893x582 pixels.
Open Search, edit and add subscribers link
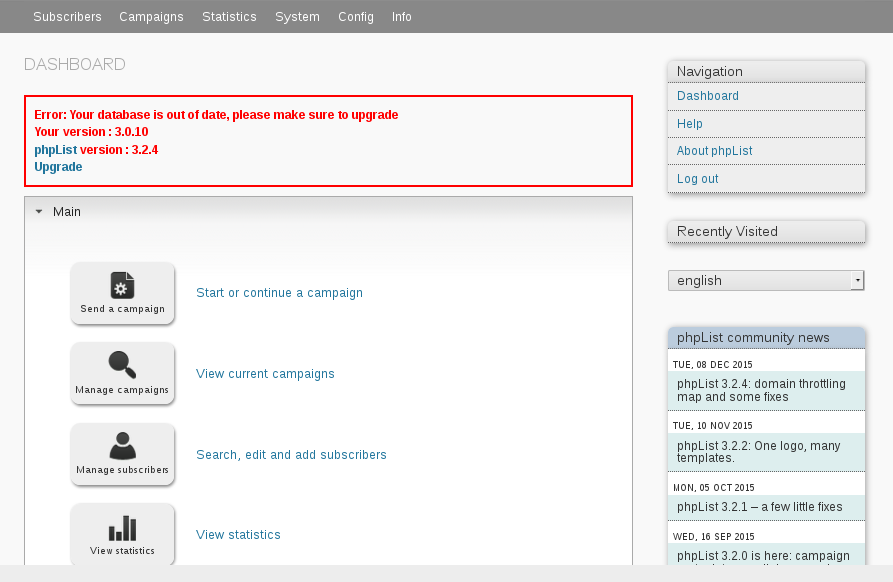(x=291, y=455)
